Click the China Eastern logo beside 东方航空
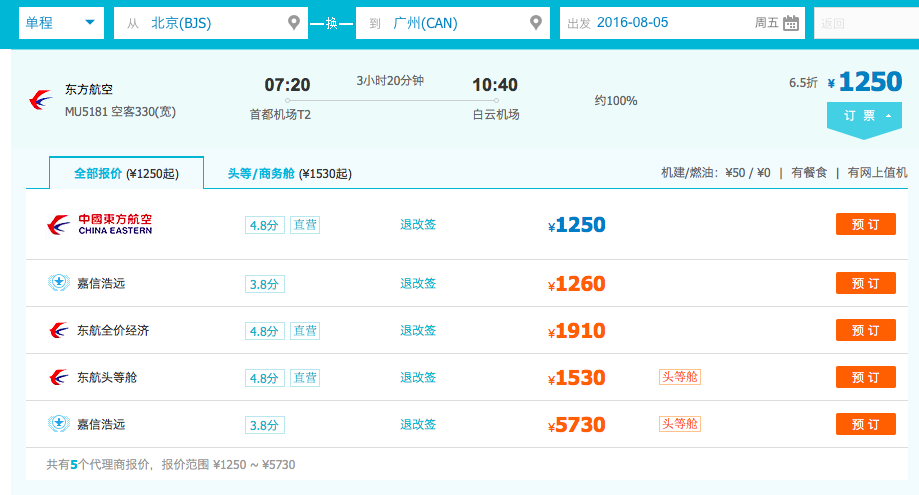Image resolution: width=919 pixels, height=495 pixels. tap(41, 100)
